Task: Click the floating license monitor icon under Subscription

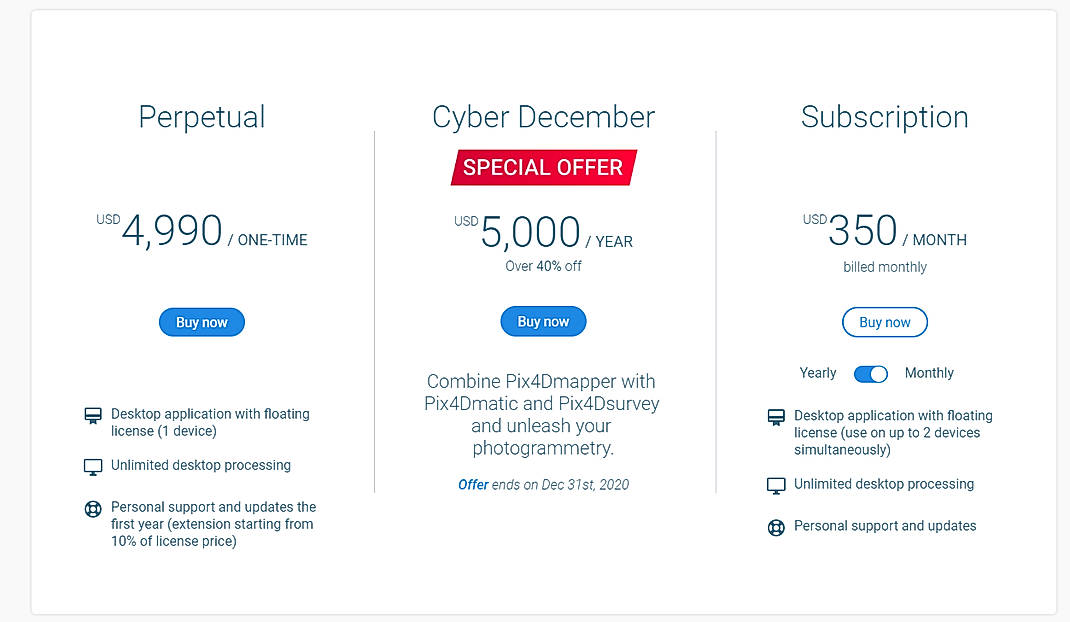Action: (x=776, y=416)
